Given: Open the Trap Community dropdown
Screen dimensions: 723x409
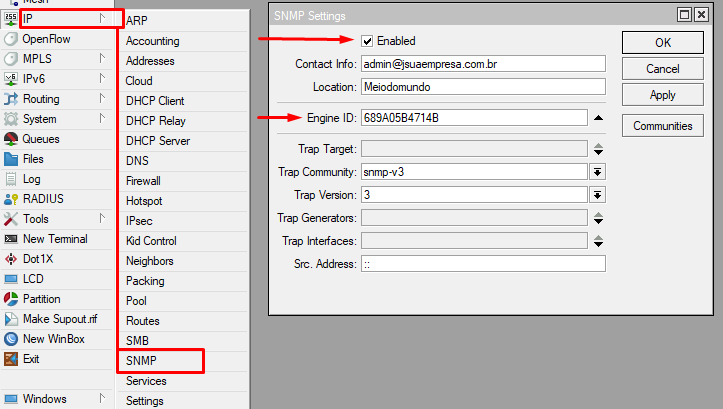Looking at the screenshot, I should coord(597,172).
